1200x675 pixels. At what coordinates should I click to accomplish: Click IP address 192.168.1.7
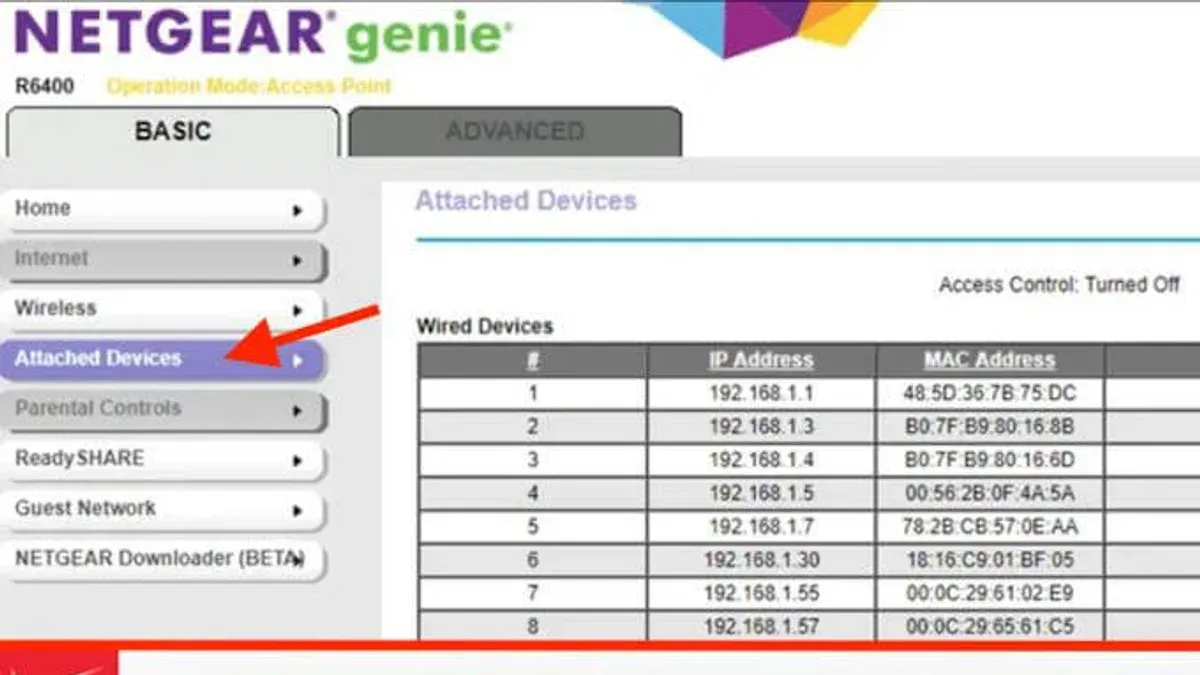761,526
